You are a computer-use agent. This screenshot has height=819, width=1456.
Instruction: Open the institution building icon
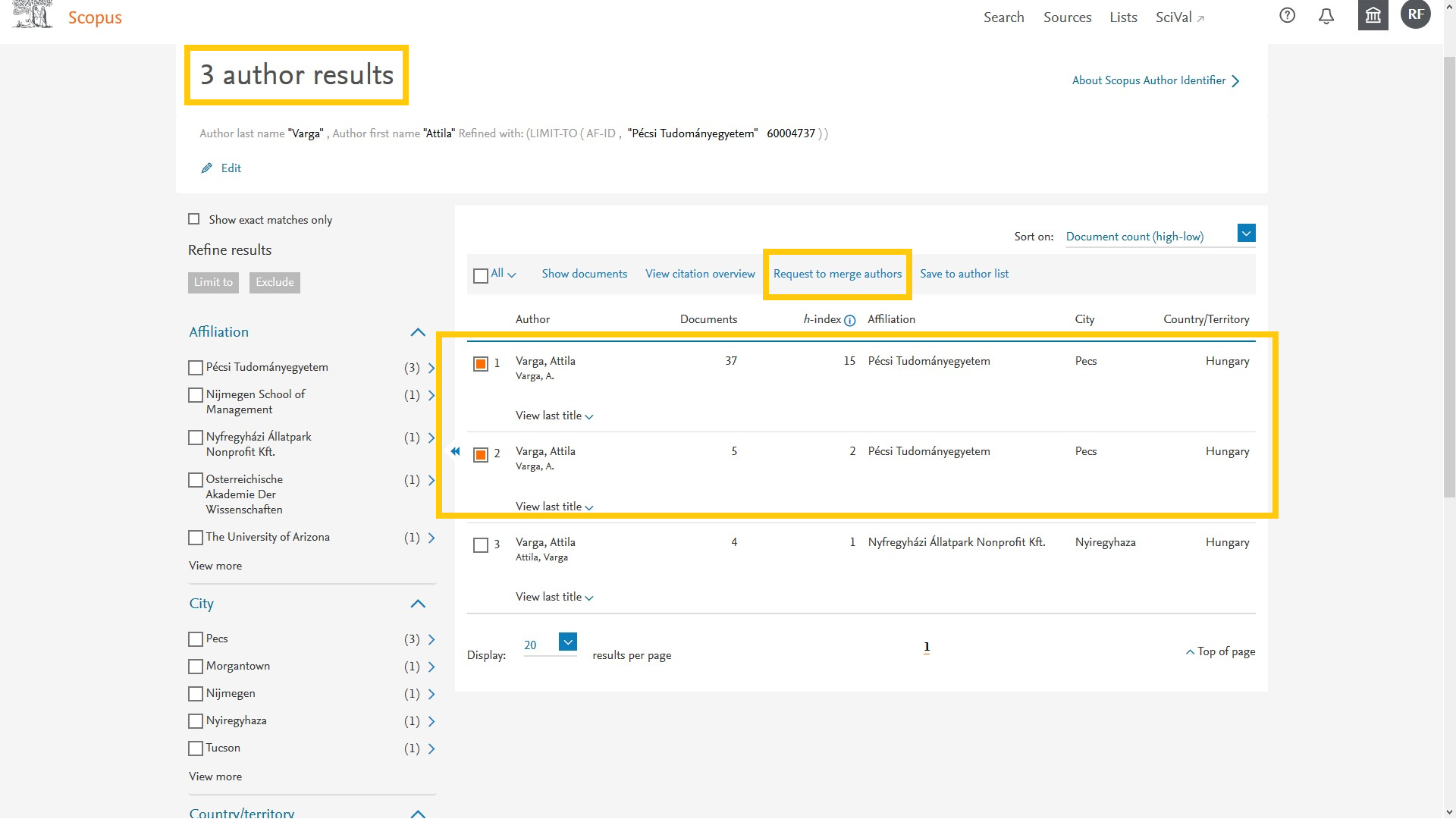tap(1373, 15)
